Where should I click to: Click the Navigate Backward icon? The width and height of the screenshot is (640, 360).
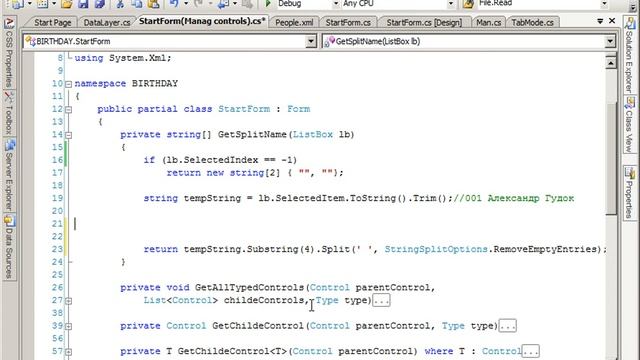tap(223, 4)
